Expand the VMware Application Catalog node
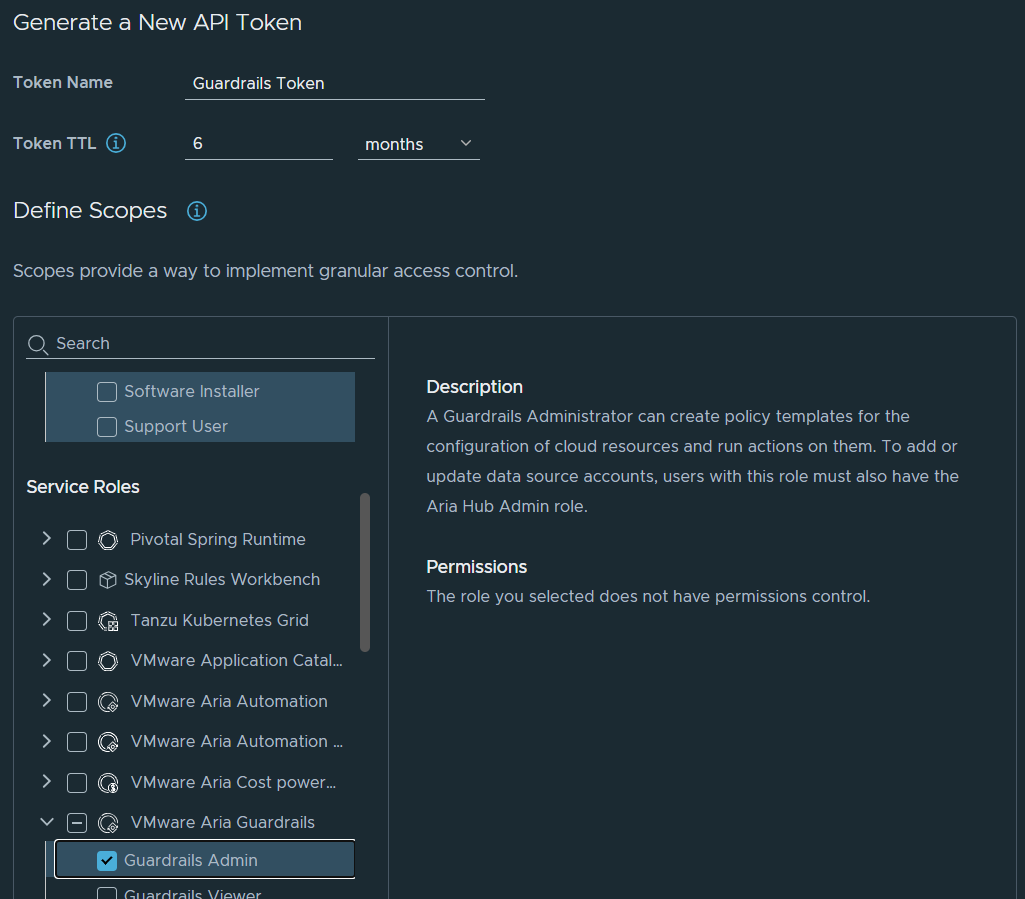Image resolution: width=1025 pixels, height=899 pixels. [46, 660]
